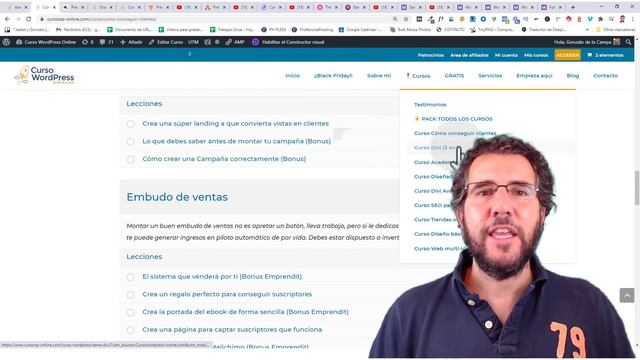The height and width of the screenshot is (360, 640).
Task: Open the Otros marcadores folder
Action: point(615,30)
